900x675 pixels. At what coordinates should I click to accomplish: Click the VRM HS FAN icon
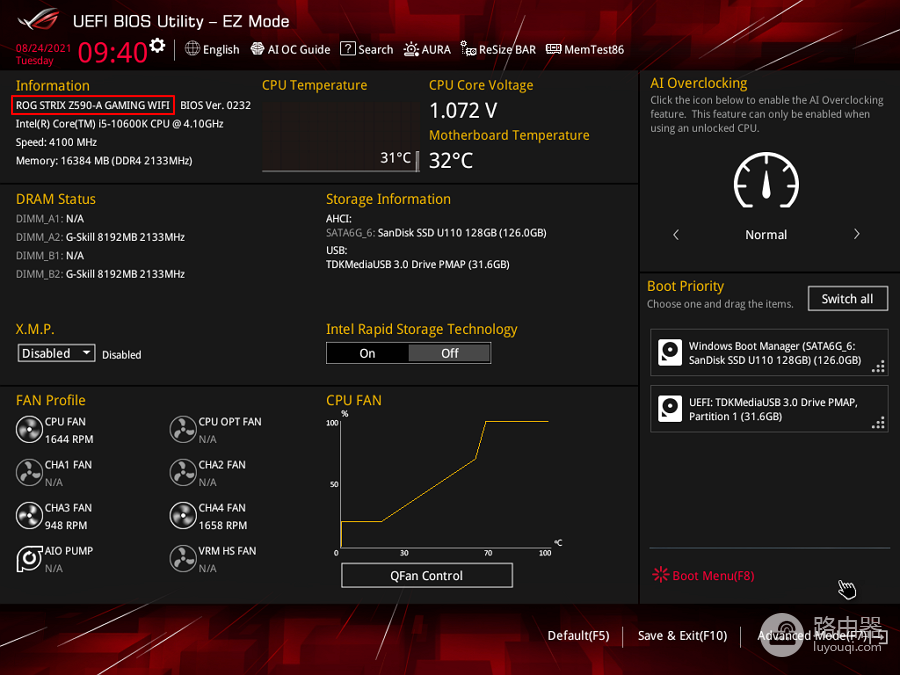tap(183, 558)
